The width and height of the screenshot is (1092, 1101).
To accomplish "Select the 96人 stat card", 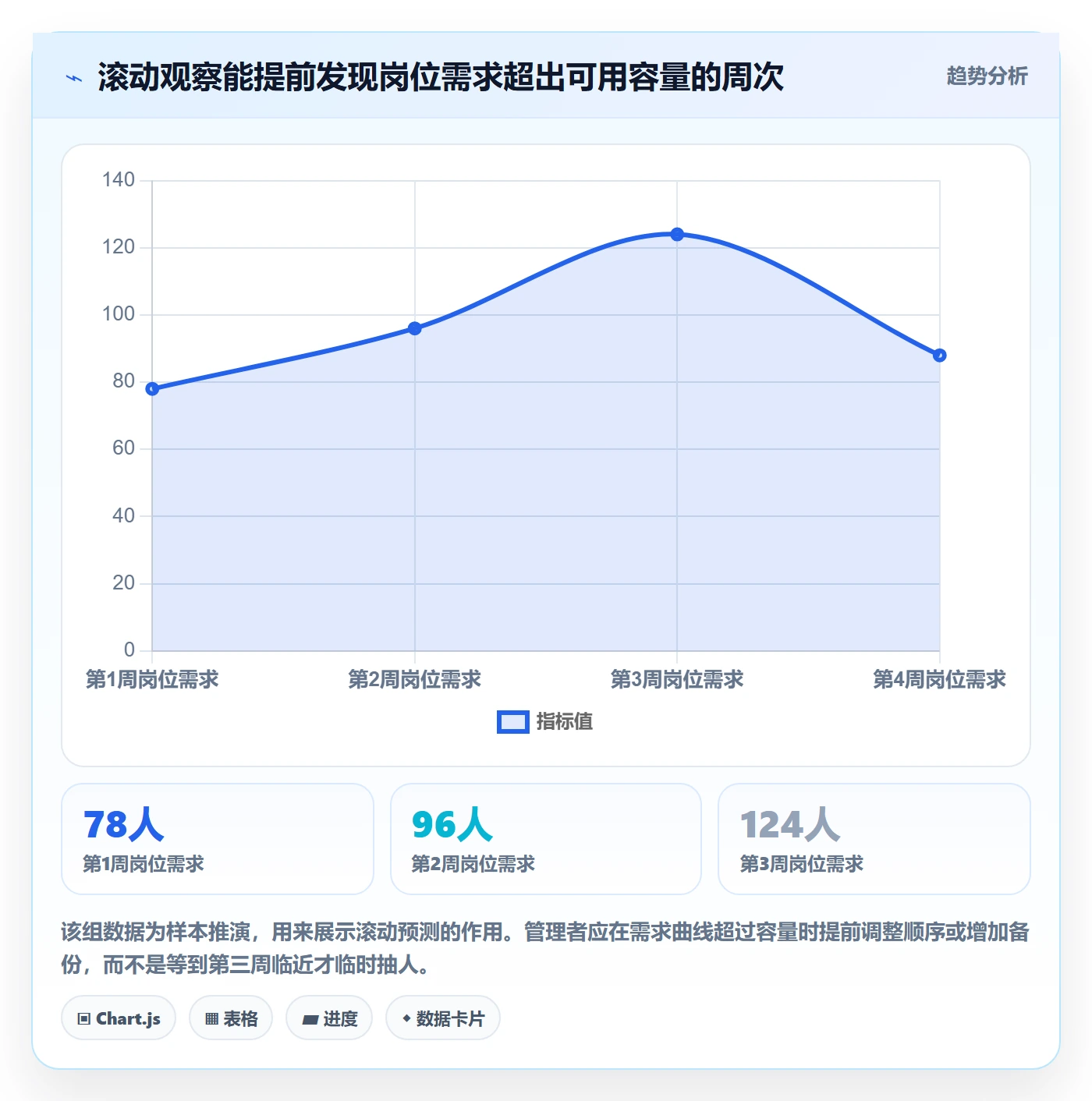I will tap(546, 839).
